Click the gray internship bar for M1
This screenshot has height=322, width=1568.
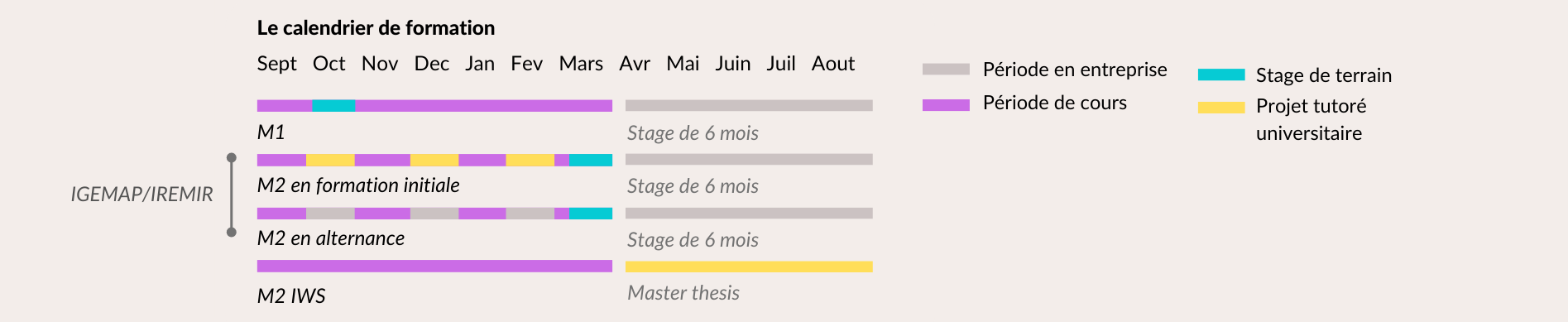749,106
